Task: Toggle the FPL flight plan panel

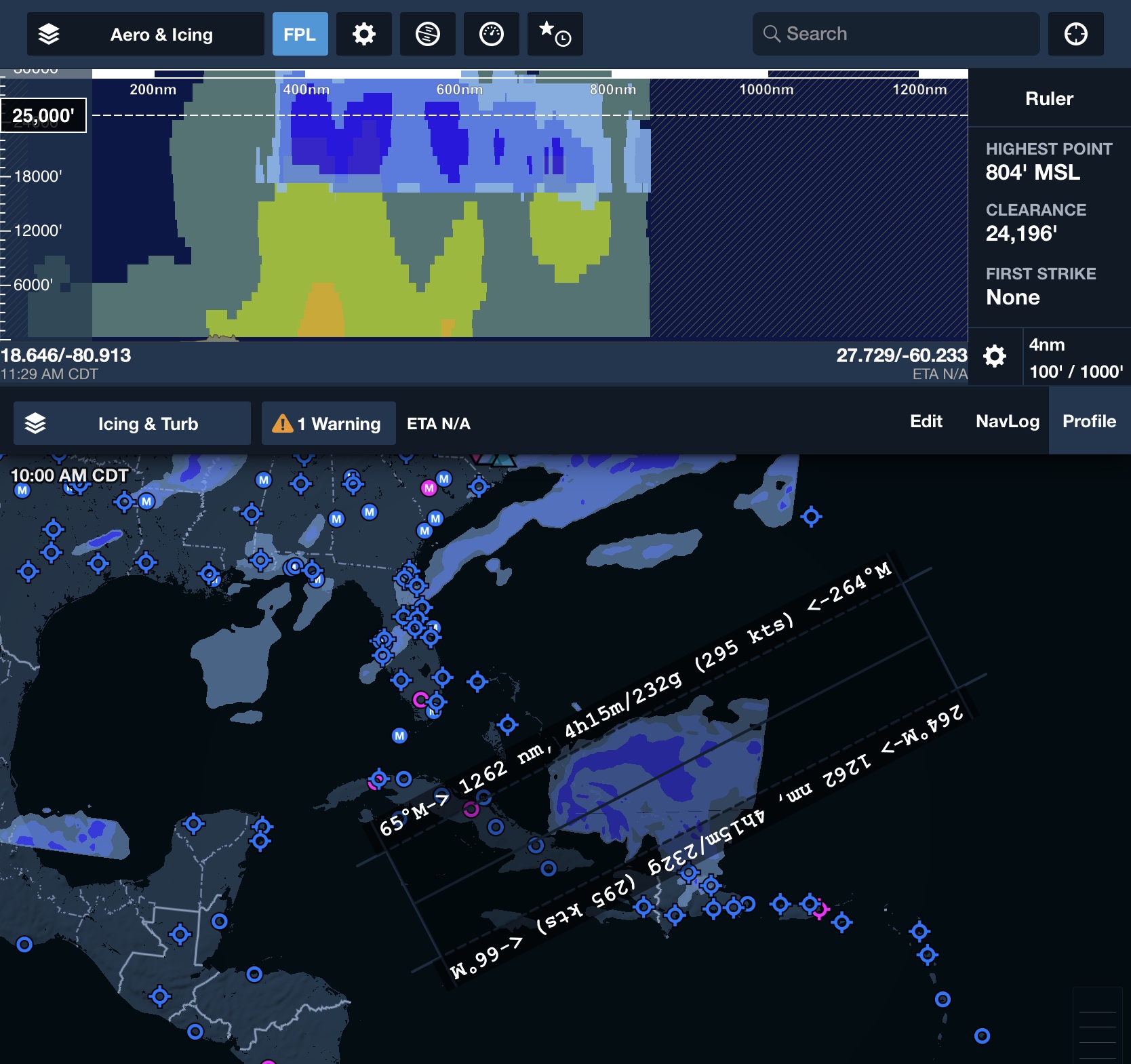Action: (300, 34)
